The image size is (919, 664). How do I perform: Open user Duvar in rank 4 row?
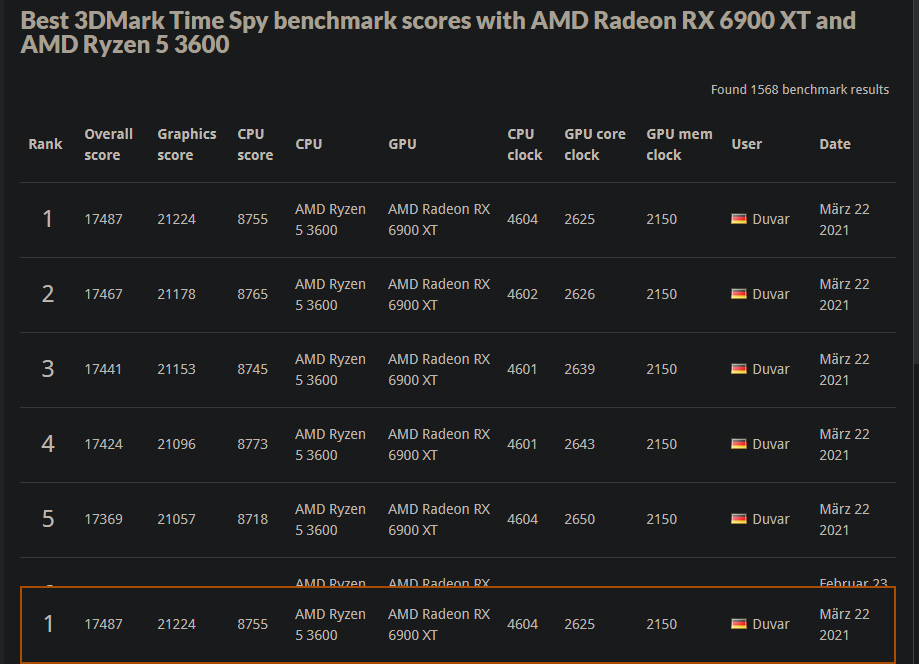[x=771, y=444]
